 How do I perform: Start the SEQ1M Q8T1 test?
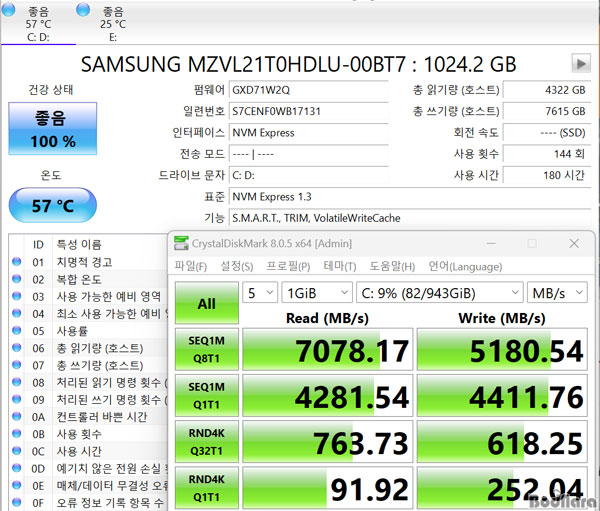(207, 349)
